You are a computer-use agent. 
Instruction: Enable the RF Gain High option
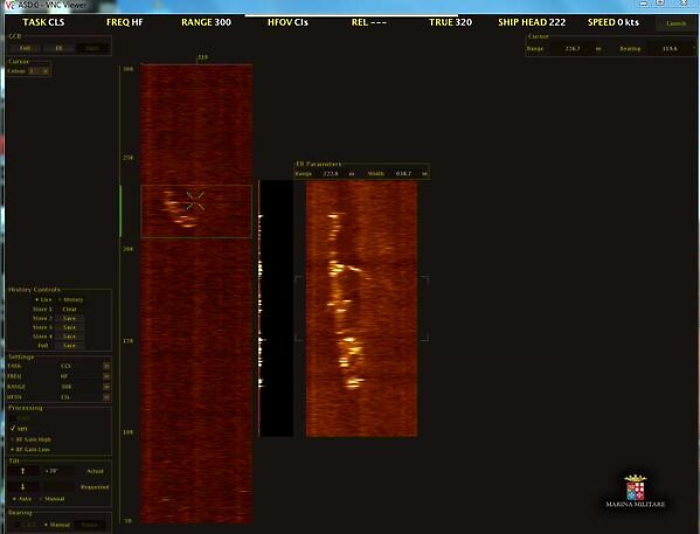13,439
